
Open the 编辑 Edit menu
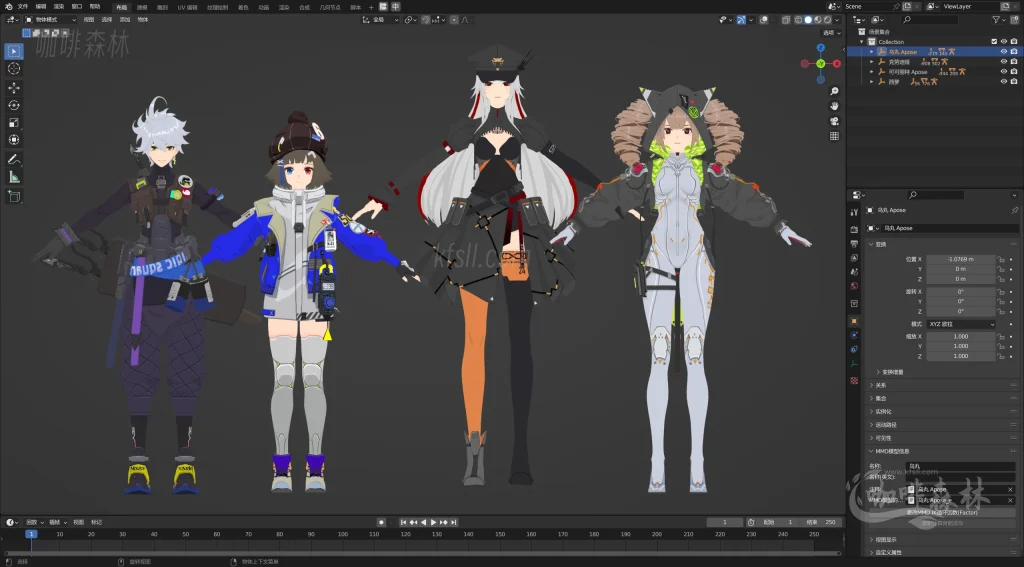(x=41, y=7)
